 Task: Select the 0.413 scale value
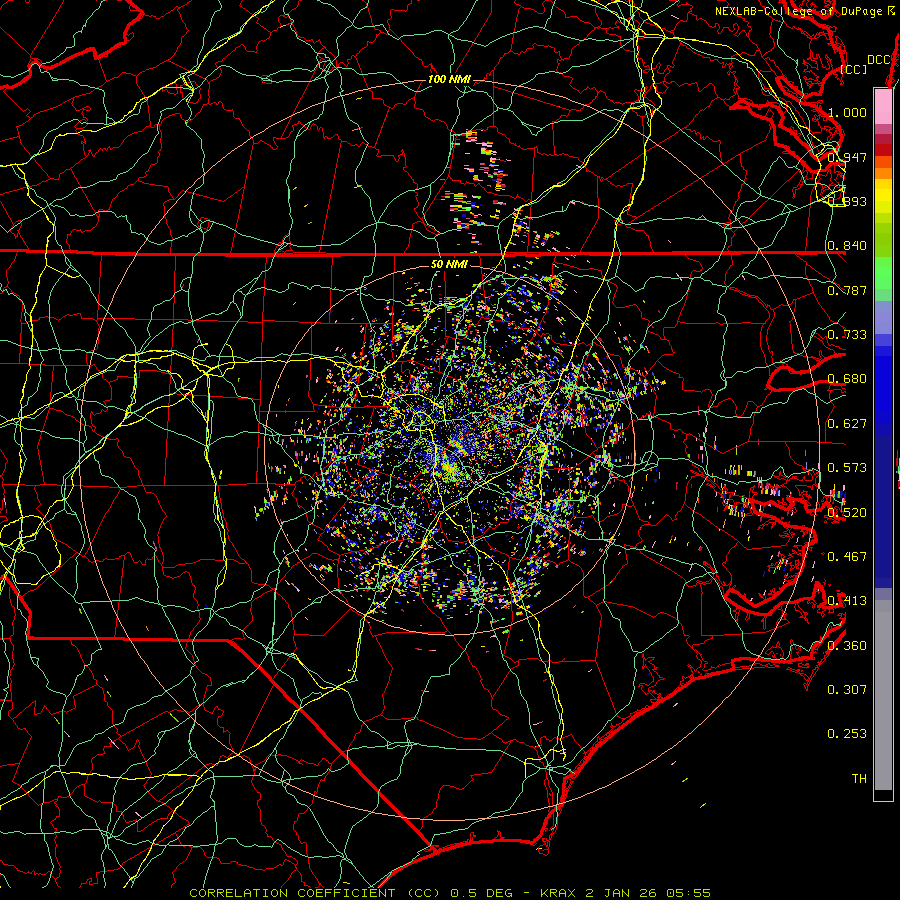(847, 601)
